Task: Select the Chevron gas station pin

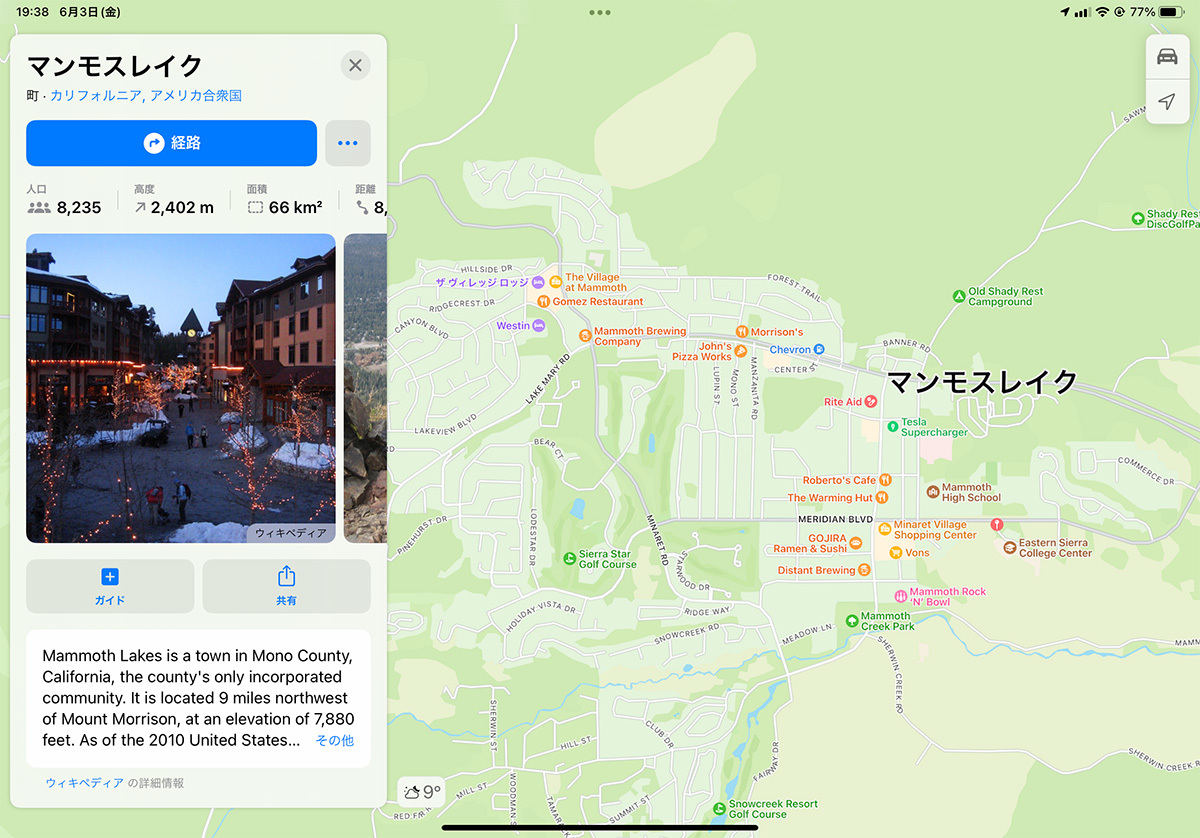Action: click(x=819, y=350)
